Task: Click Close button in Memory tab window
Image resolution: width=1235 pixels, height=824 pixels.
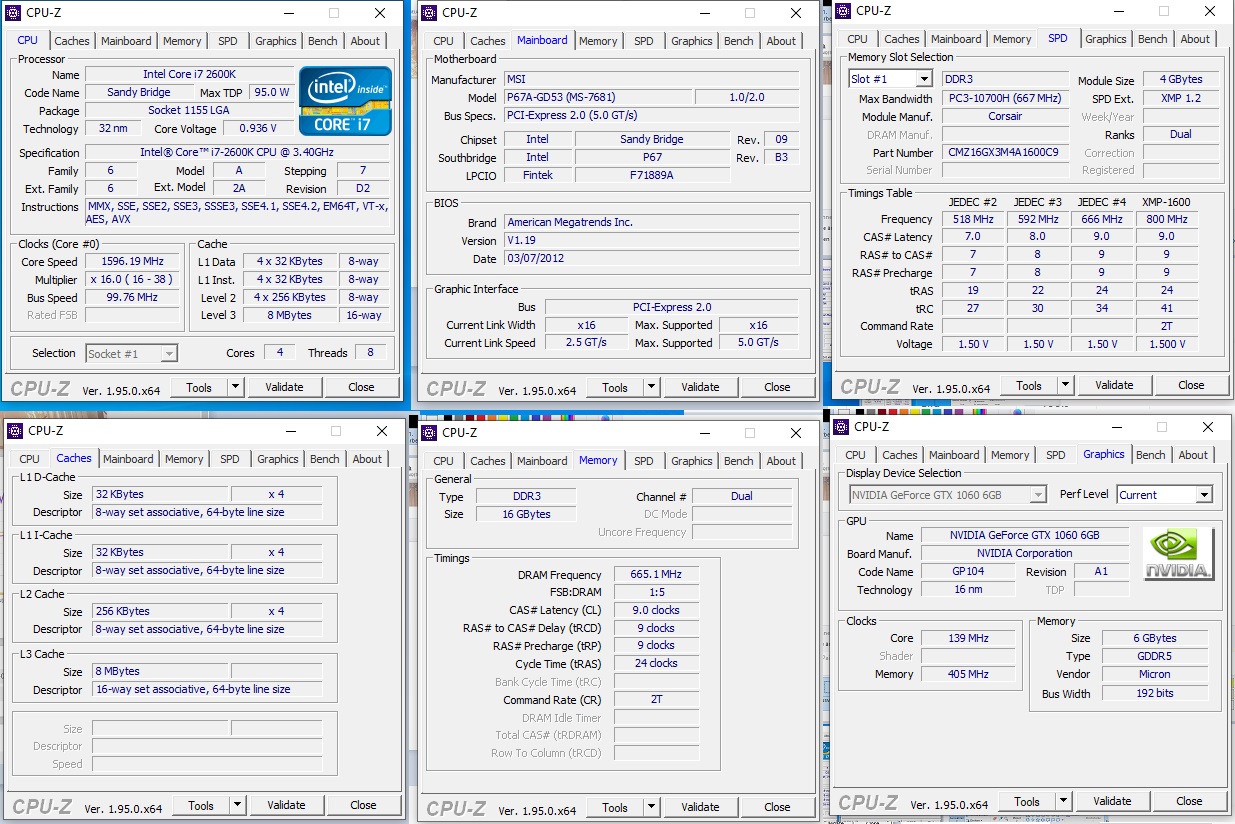Action: [777, 807]
